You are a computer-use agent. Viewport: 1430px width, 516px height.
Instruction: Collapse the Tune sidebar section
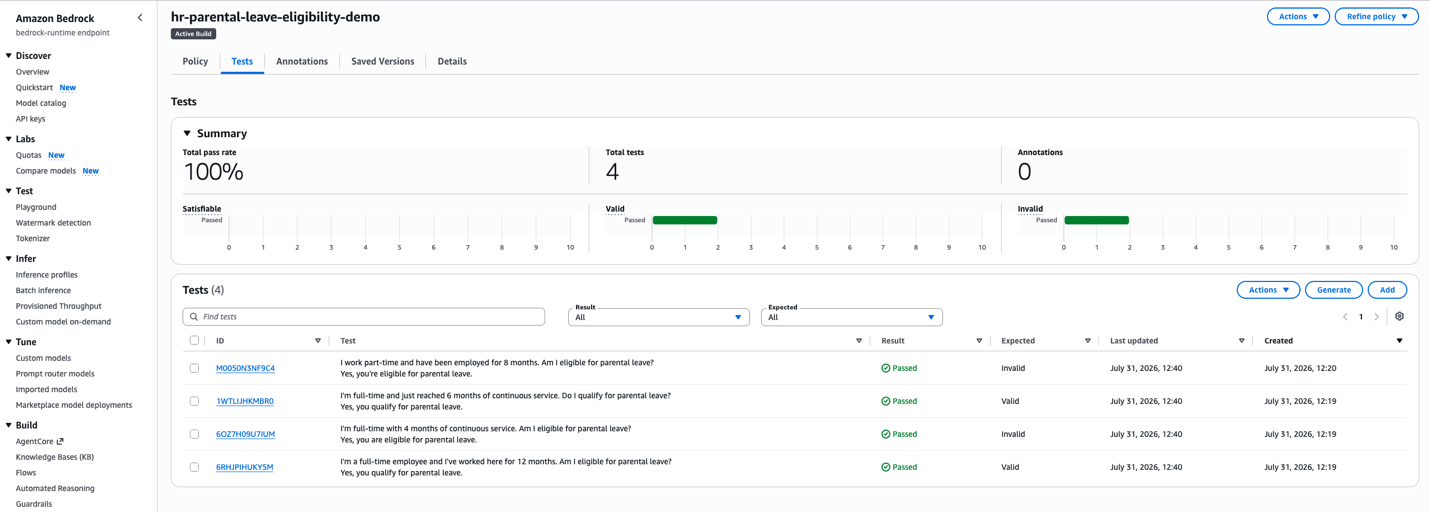pyautogui.click(x=9, y=342)
